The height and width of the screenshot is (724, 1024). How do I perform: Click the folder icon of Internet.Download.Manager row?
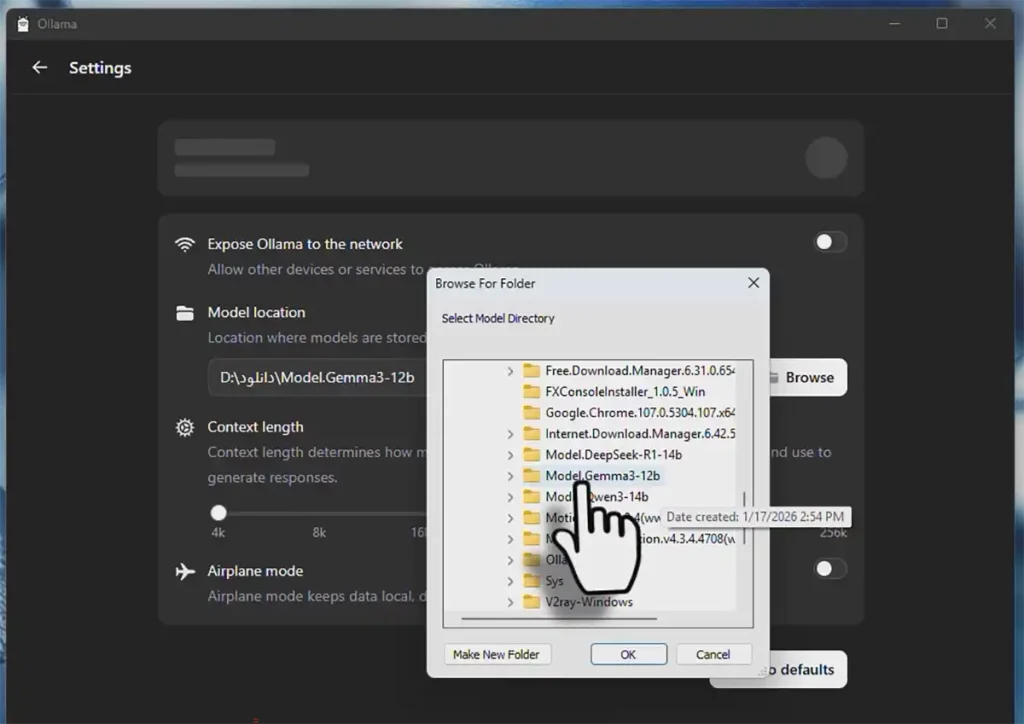pyautogui.click(x=532, y=433)
